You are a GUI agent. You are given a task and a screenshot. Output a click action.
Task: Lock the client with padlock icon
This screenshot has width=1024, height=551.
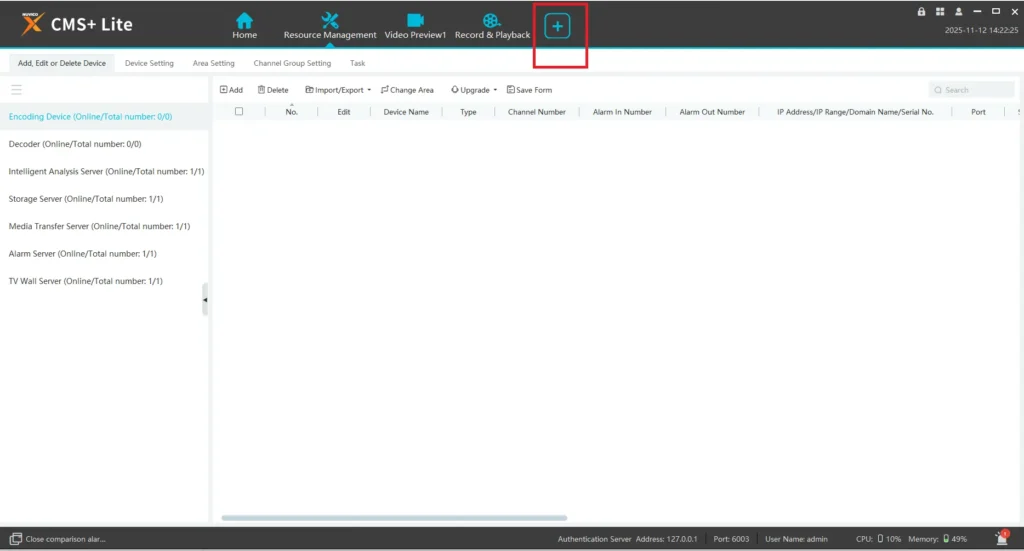pos(921,11)
